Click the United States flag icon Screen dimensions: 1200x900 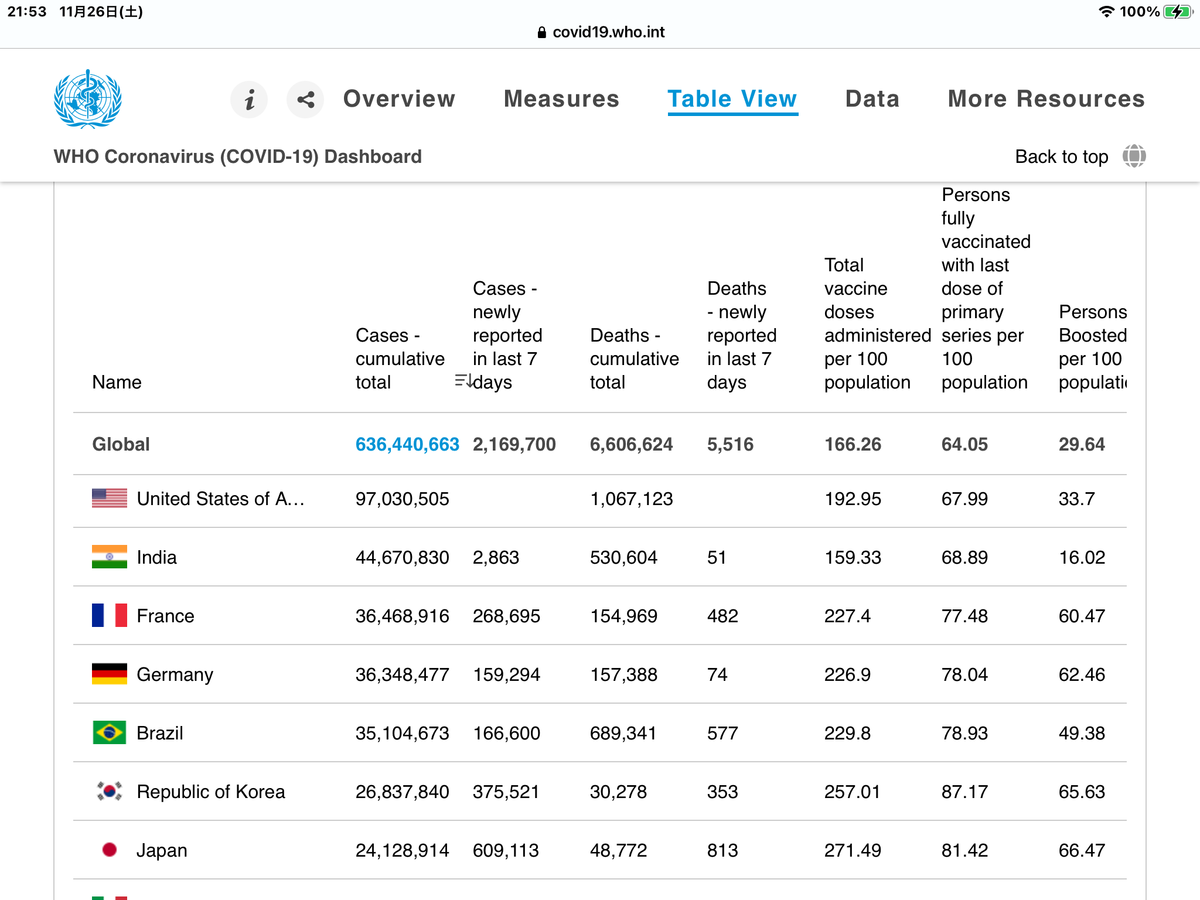(x=109, y=498)
